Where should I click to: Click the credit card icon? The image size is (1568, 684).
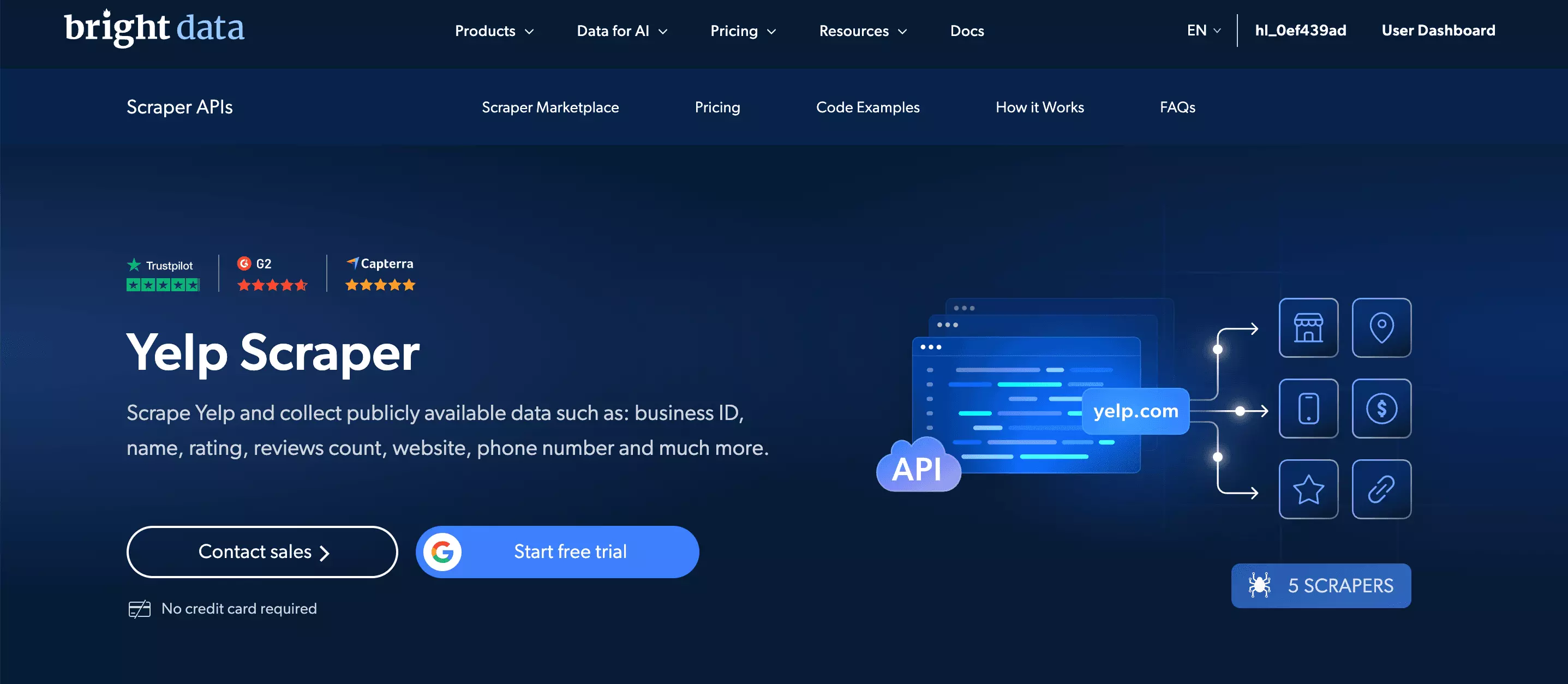(139, 609)
